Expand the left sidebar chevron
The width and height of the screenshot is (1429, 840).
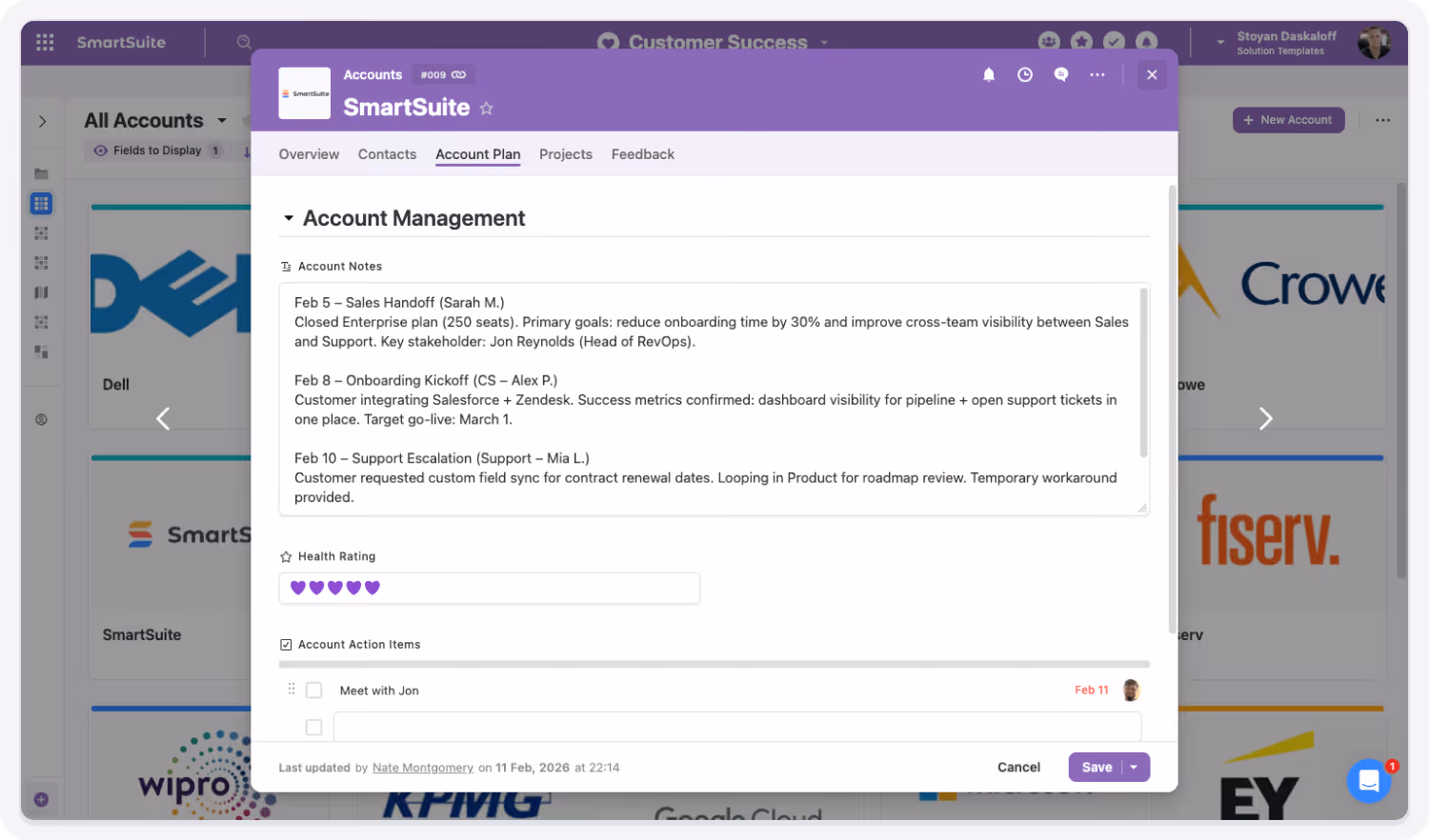tap(42, 121)
